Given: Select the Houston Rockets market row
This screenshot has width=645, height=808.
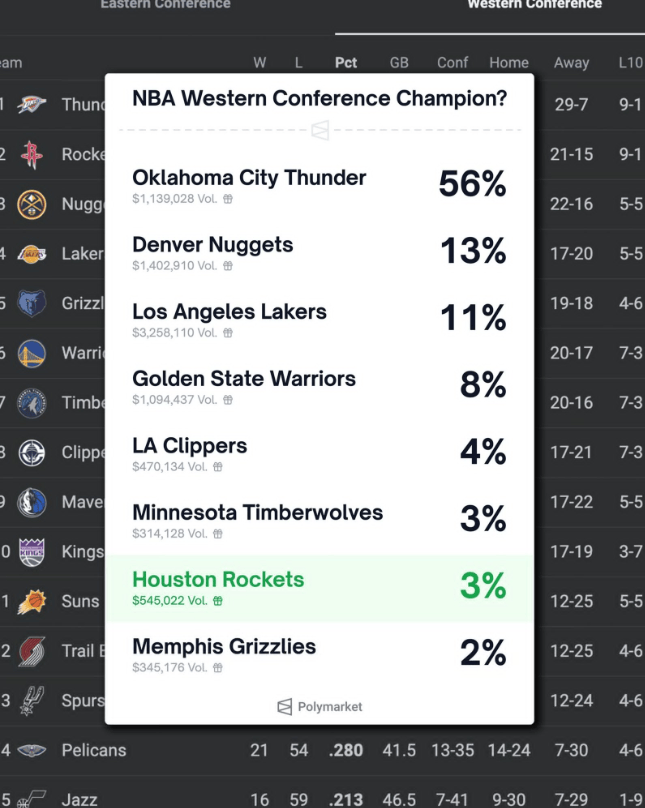Looking at the screenshot, I should tap(319, 588).
